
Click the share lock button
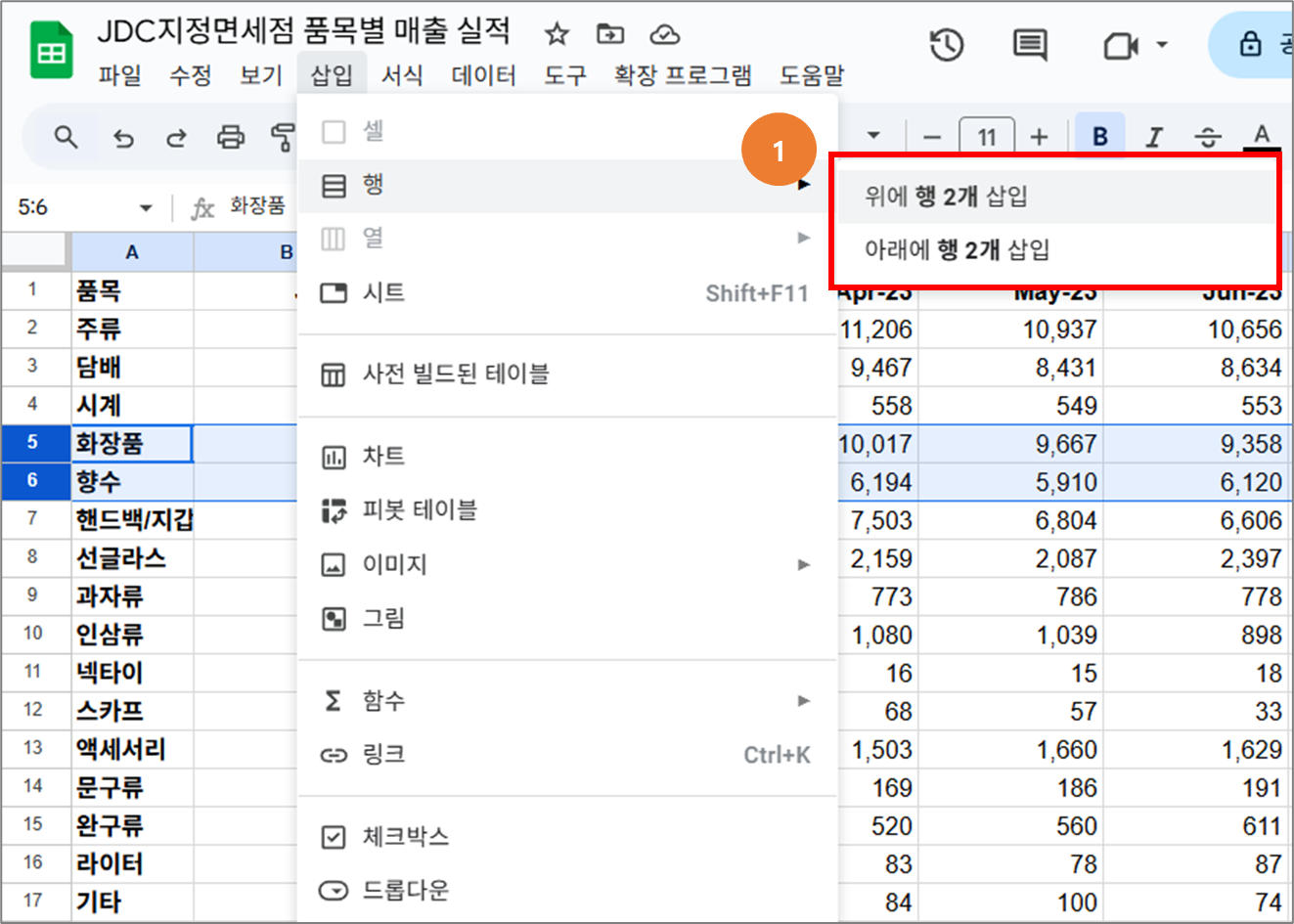1253,45
